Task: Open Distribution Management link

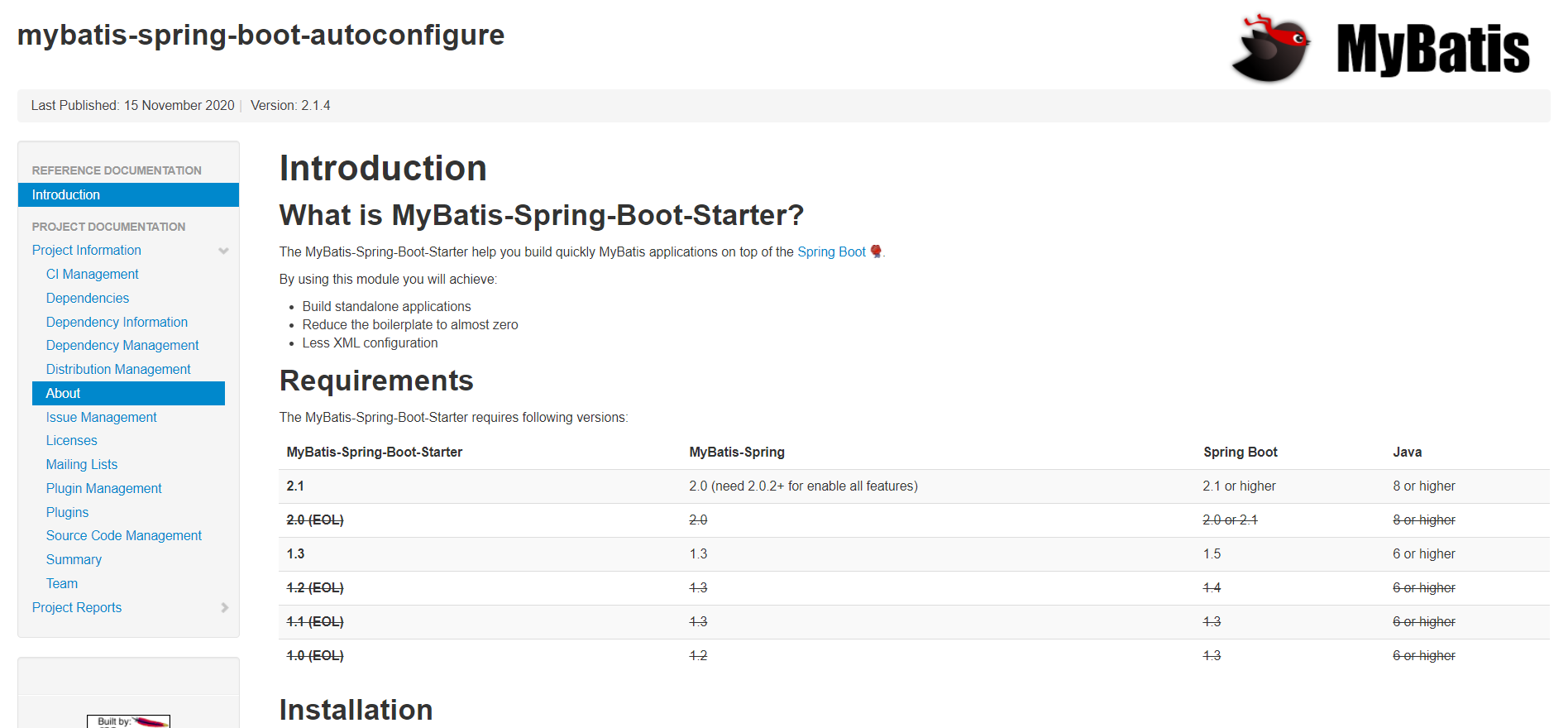Action: 118,369
